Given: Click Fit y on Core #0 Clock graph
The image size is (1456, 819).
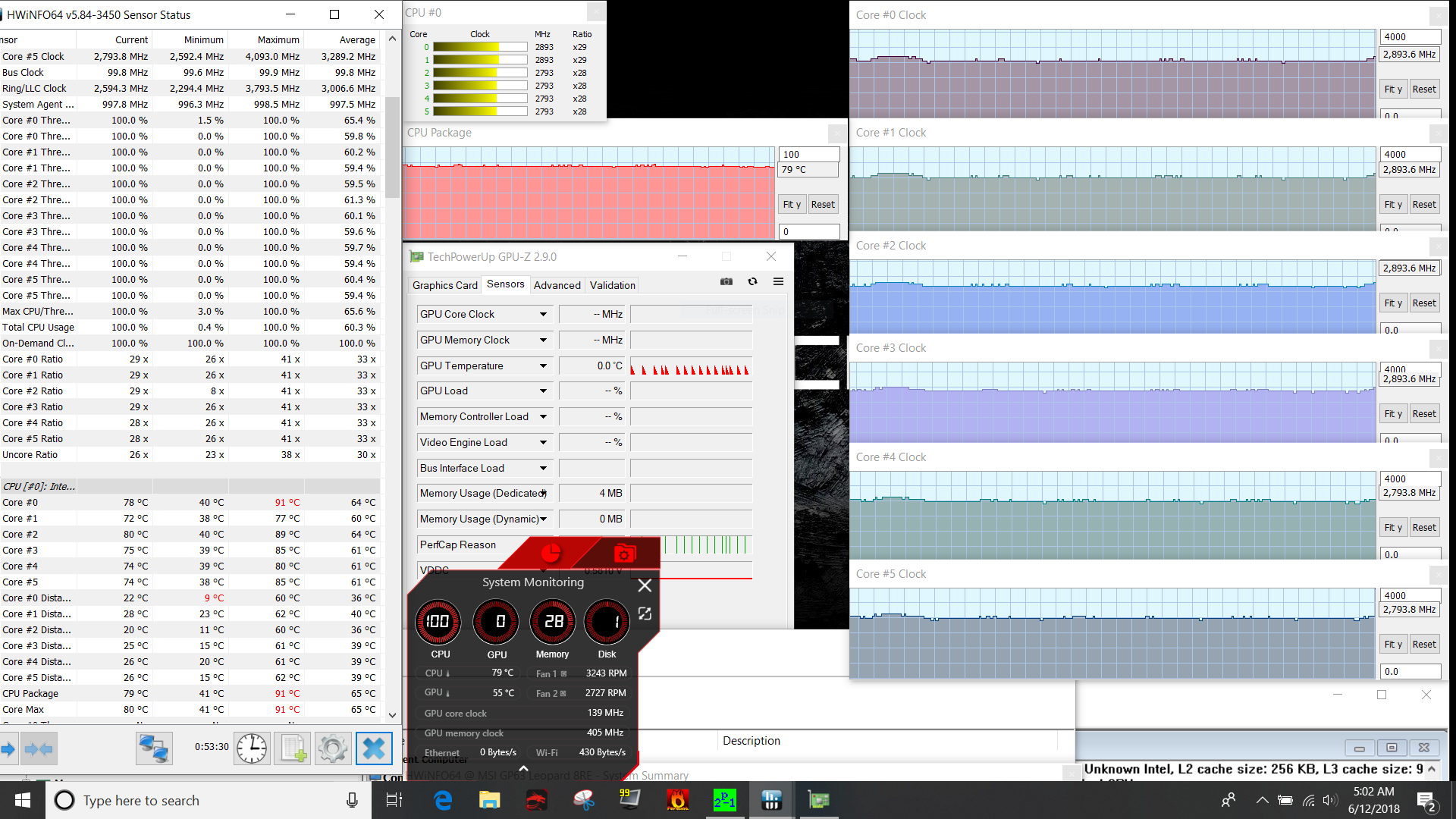Looking at the screenshot, I should [1393, 89].
